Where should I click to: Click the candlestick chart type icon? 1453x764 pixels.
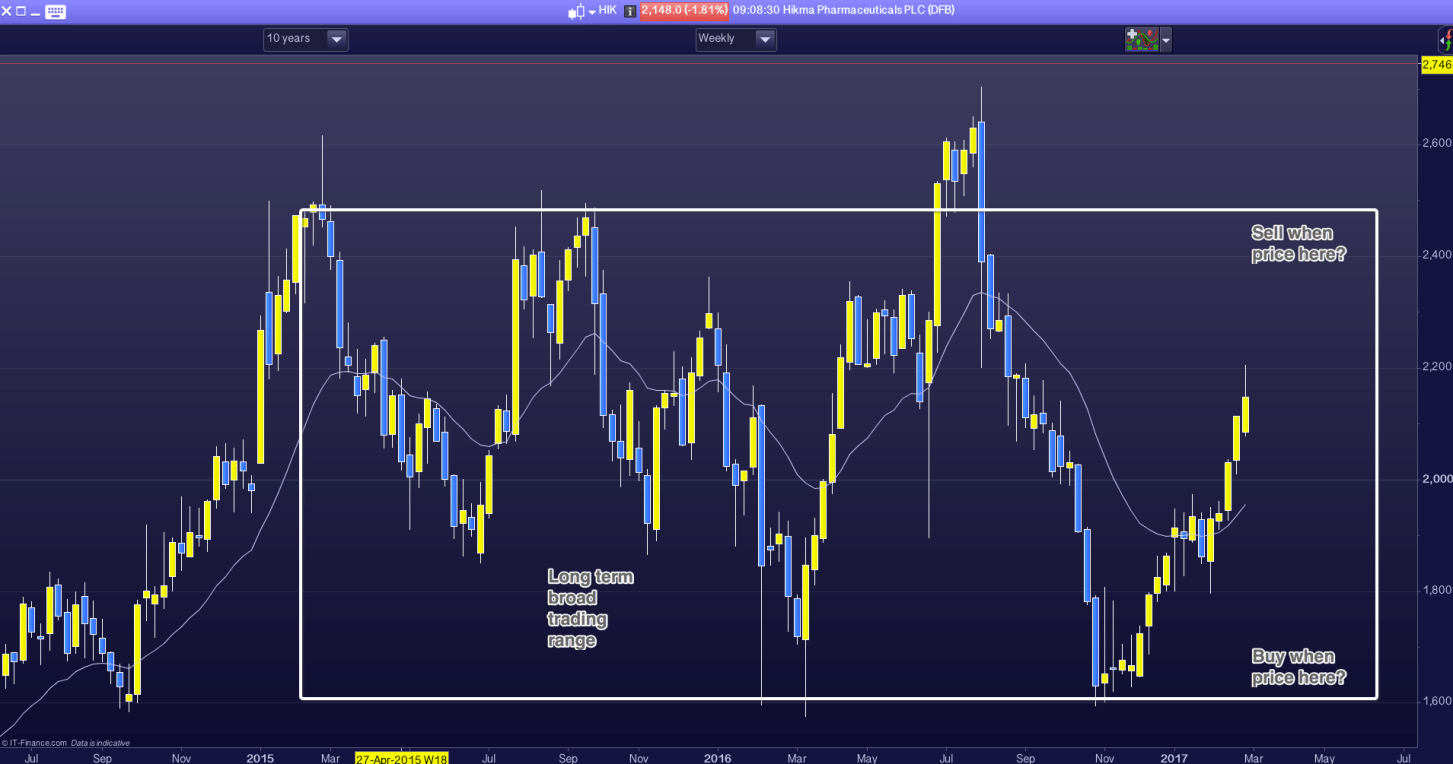coord(575,11)
